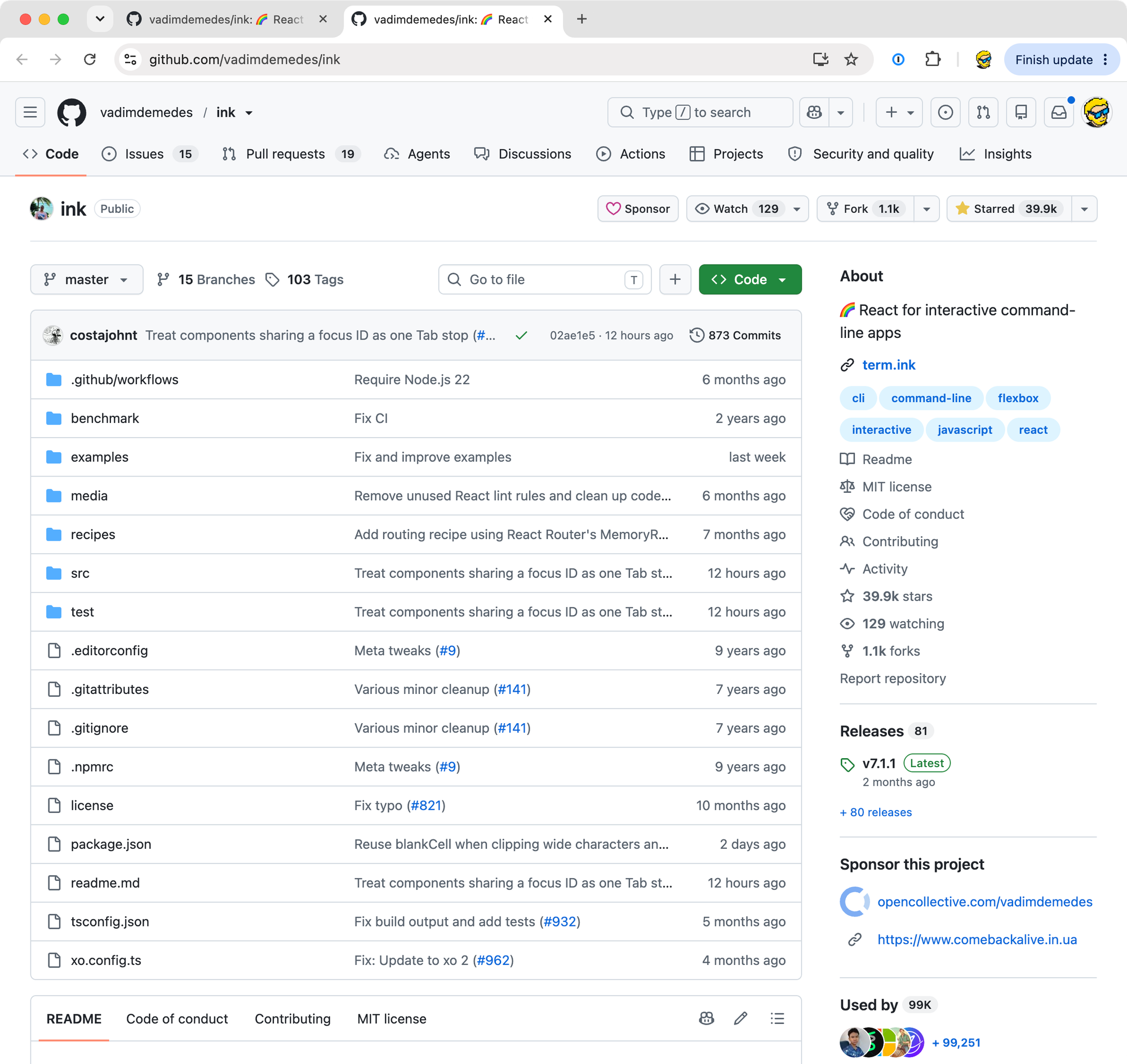Click the add file plus button
This screenshot has height=1064, width=1127.
[675, 279]
